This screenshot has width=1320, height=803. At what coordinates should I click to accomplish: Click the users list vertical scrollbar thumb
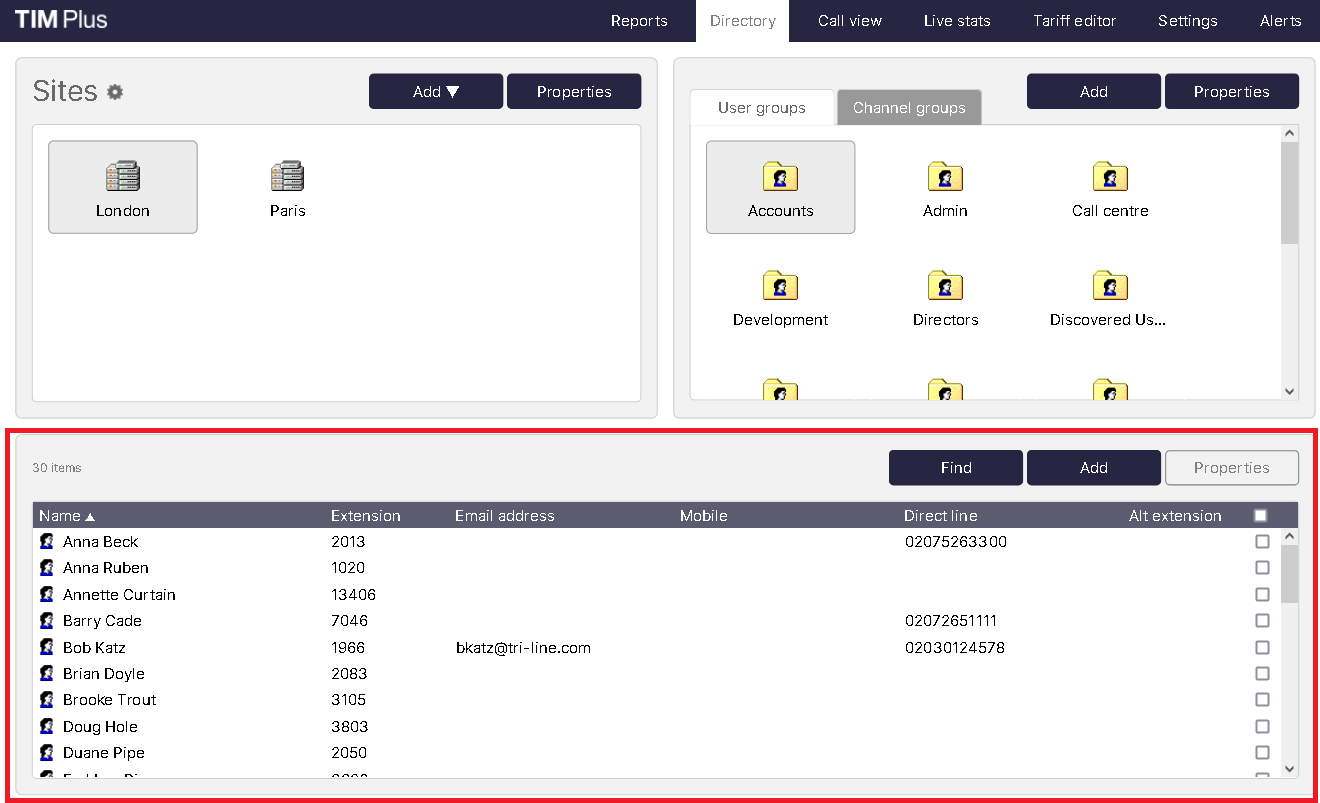pos(1289,574)
